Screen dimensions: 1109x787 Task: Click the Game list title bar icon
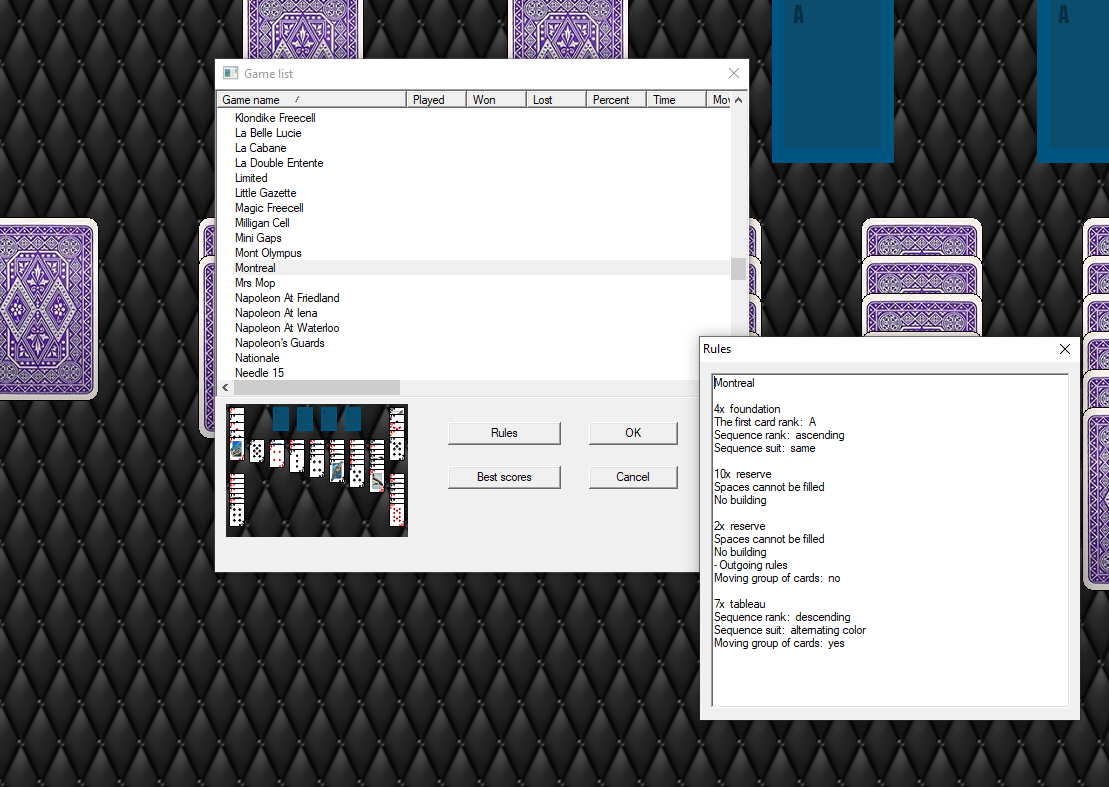pyautogui.click(x=229, y=73)
